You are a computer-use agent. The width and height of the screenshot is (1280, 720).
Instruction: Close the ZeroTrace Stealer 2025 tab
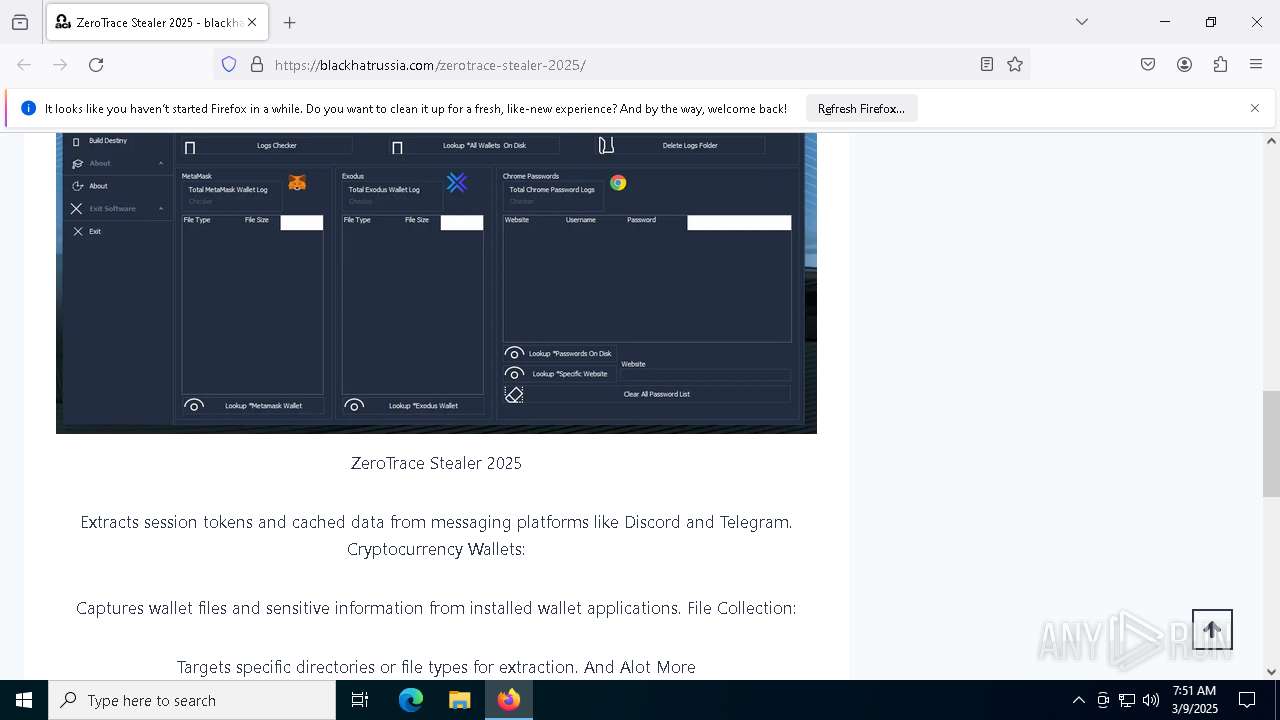(x=252, y=22)
